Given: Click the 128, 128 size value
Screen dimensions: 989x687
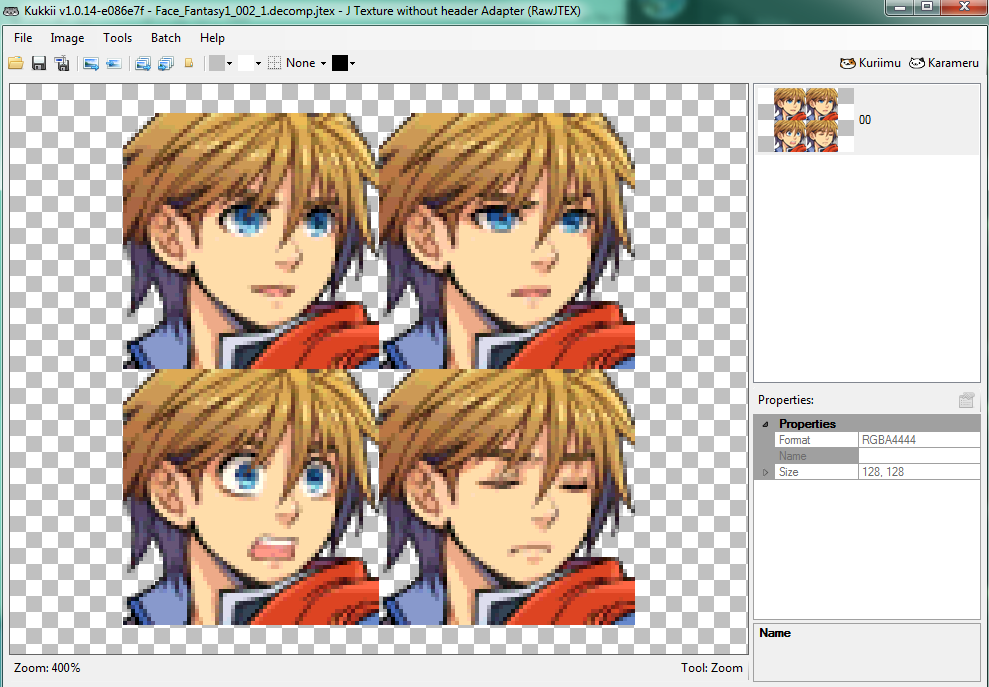Looking at the screenshot, I should (x=883, y=472).
